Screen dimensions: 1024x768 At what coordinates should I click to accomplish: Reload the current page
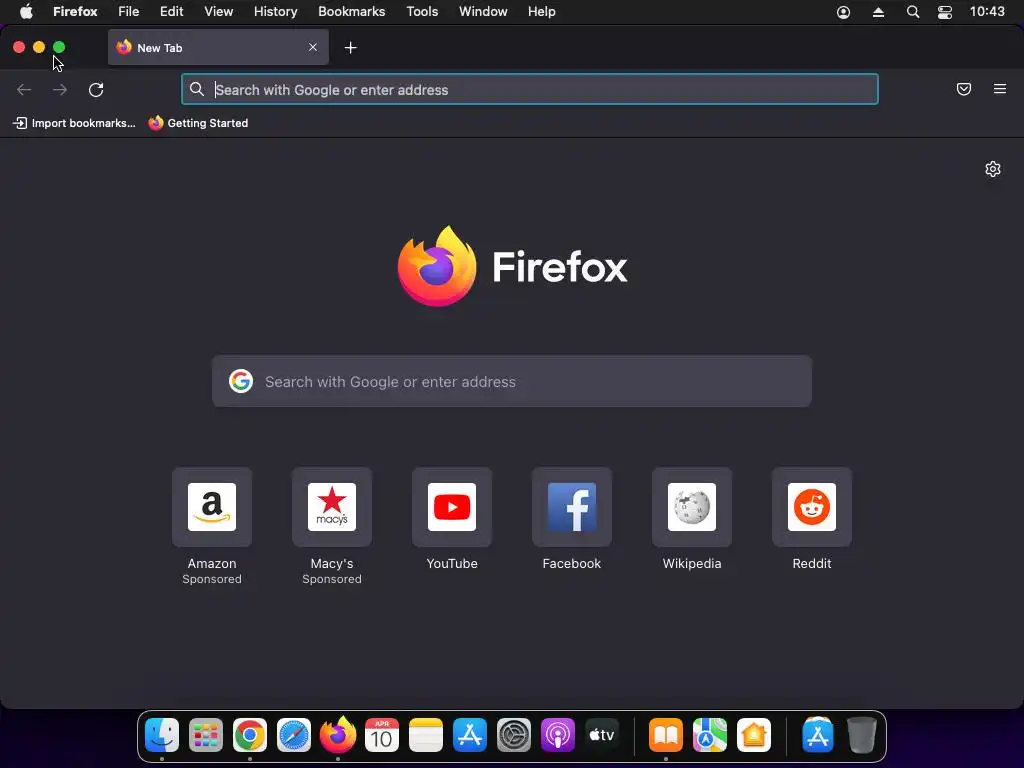96,89
